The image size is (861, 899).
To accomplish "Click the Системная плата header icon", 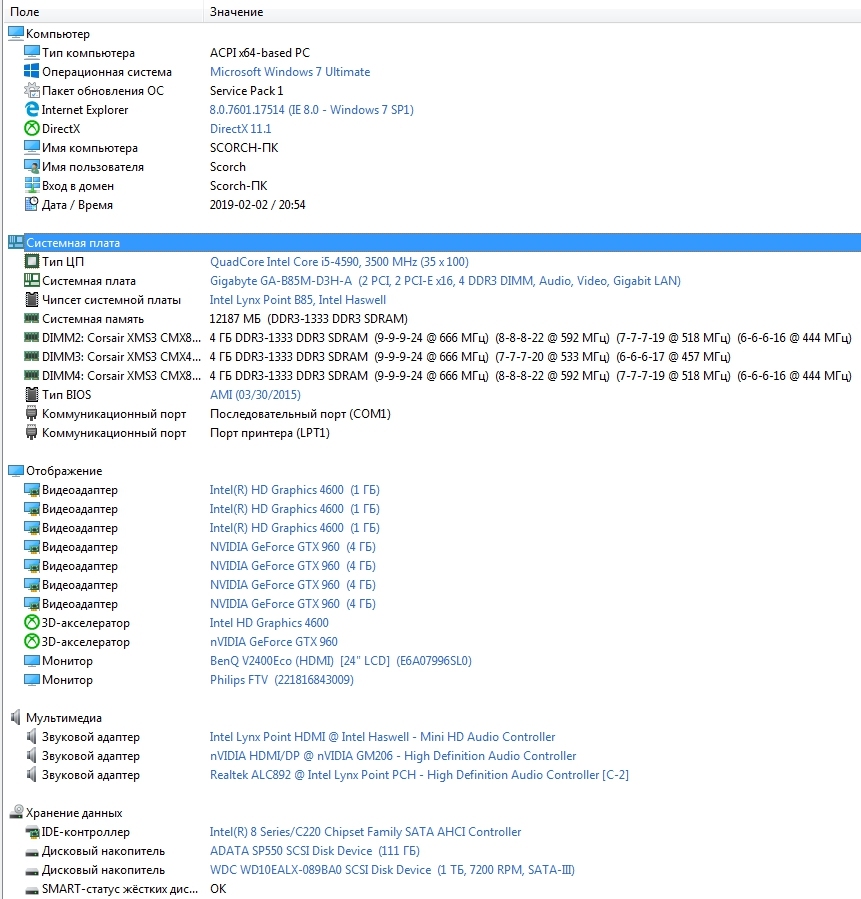I will (x=15, y=243).
